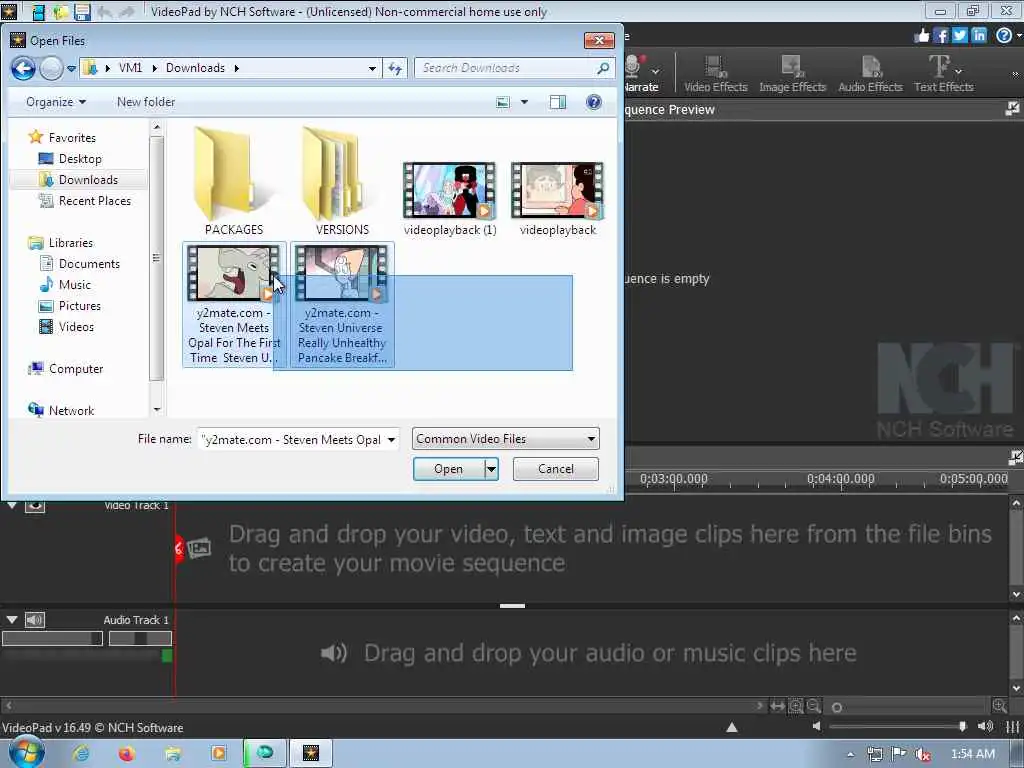This screenshot has width=1024, height=768.
Task: Toggle the preview pane icon
Action: pos(558,102)
